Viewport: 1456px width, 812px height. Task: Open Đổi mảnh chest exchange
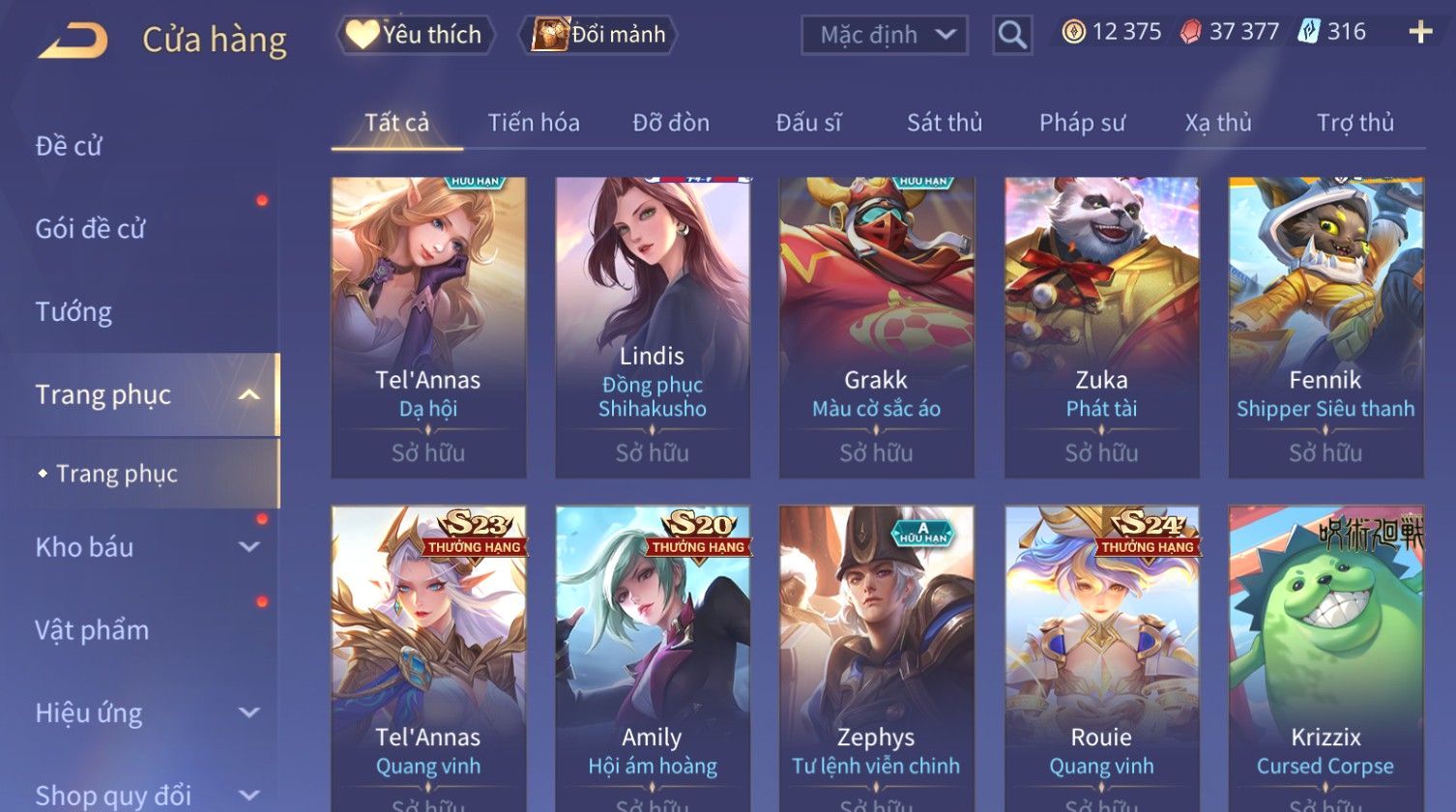pos(599,35)
